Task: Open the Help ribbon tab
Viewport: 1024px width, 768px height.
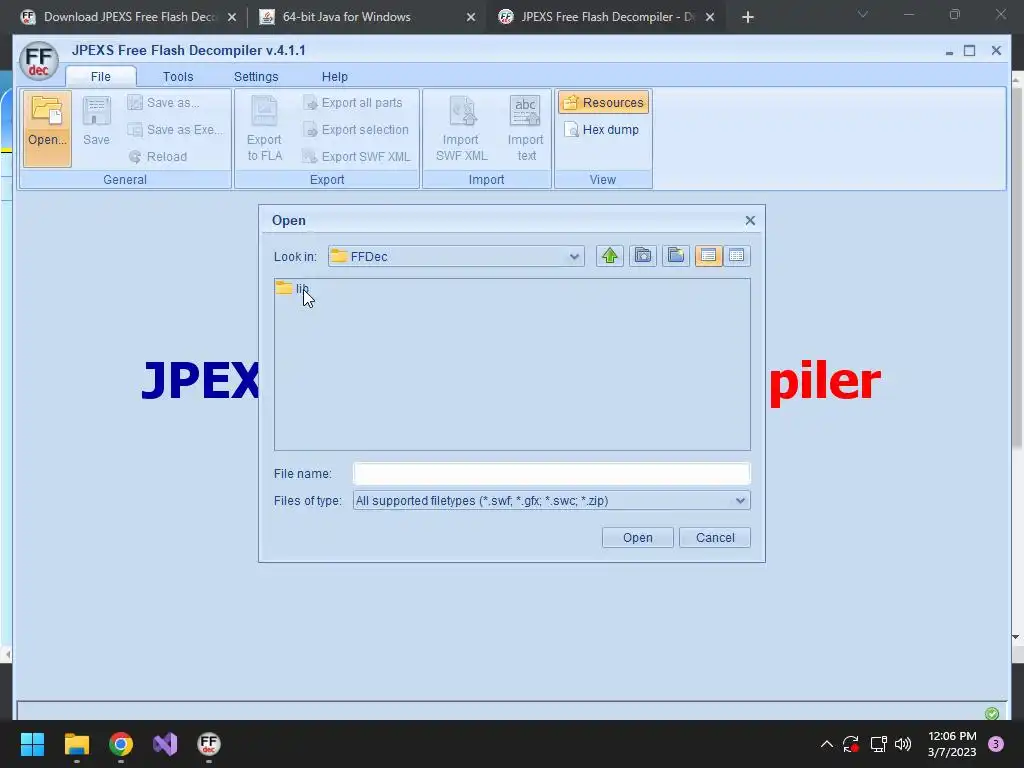Action: coord(334,76)
